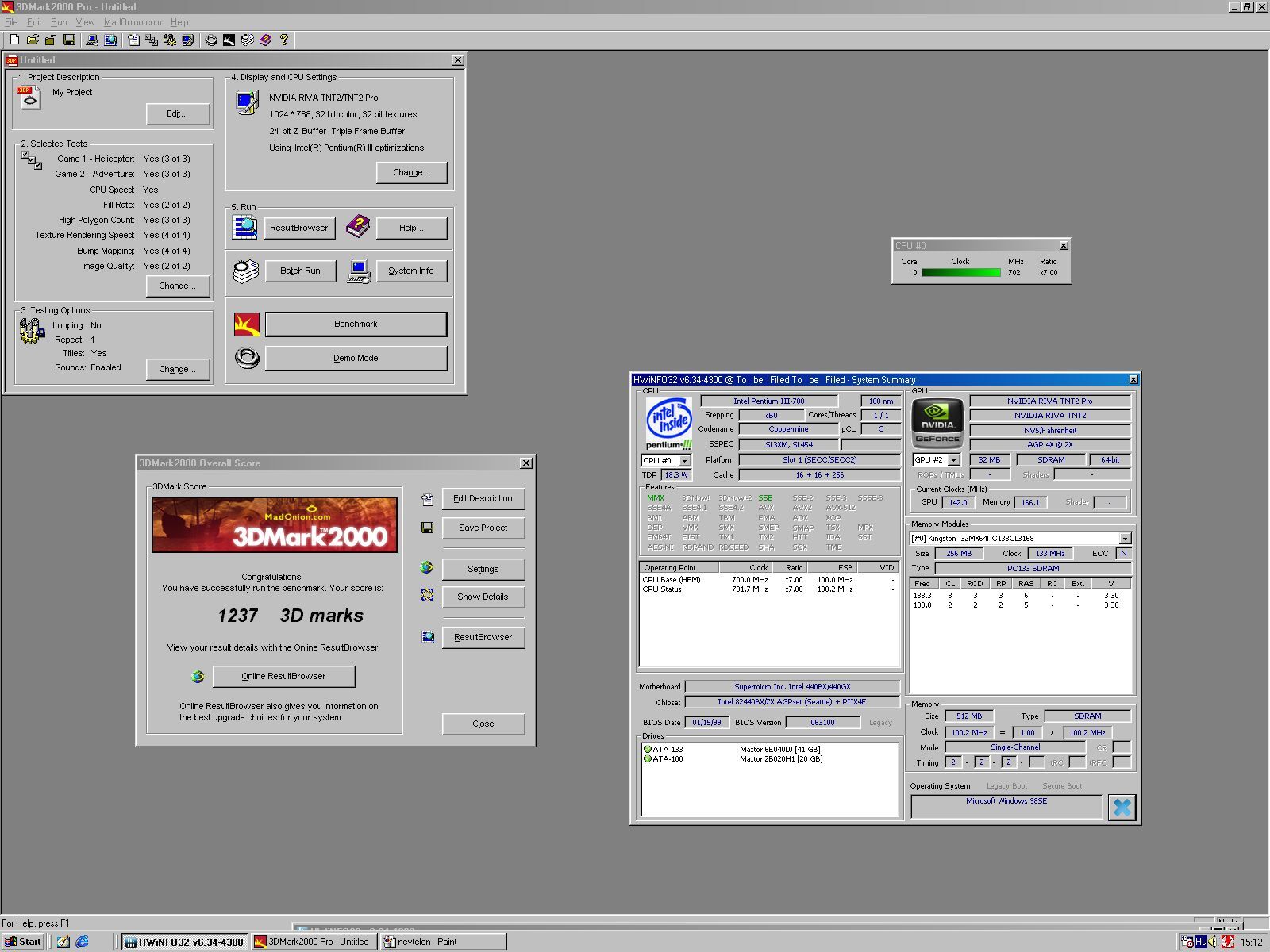Click the ResultBrowser magnifier icon in Run panel
This screenshot has width=1270, height=952.
(x=245, y=227)
